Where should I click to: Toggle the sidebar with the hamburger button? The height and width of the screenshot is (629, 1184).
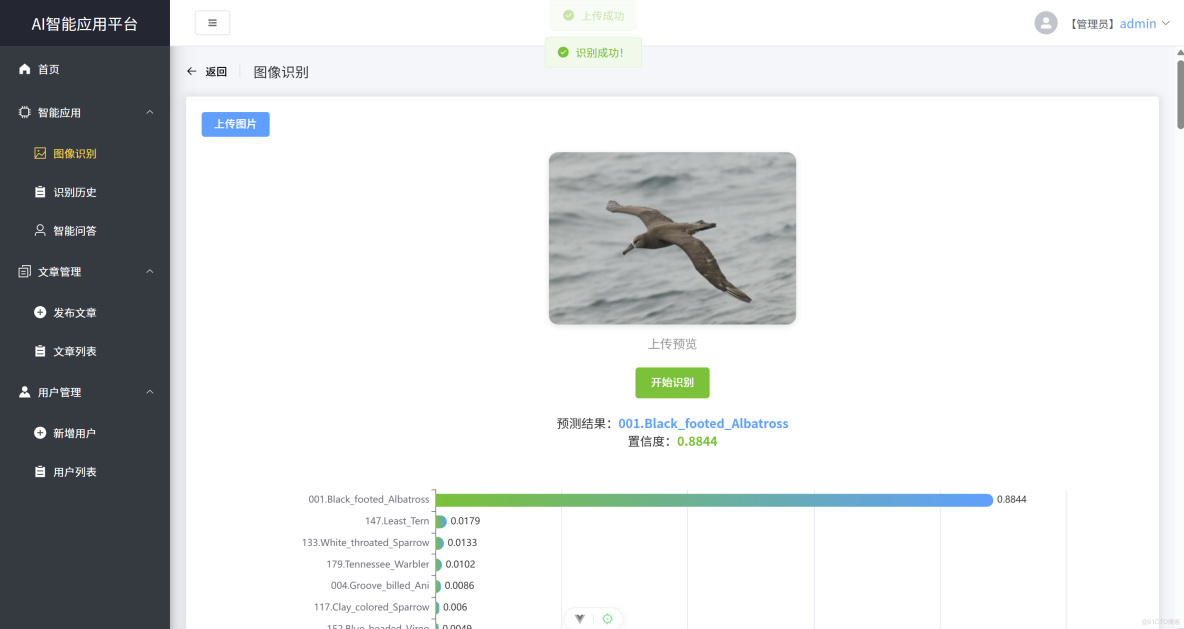click(x=212, y=22)
